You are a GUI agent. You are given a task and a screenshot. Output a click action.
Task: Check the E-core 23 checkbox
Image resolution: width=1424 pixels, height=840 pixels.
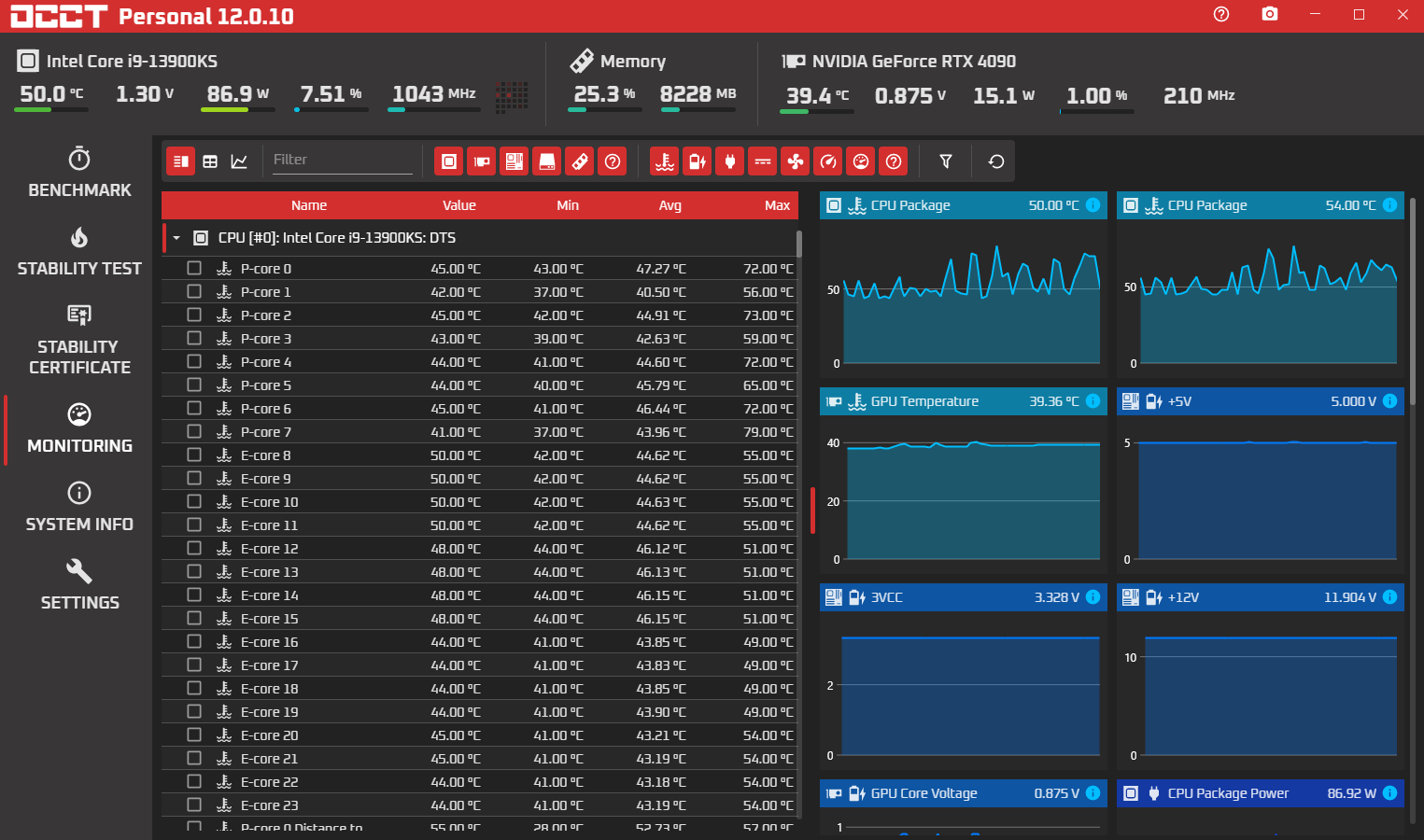click(x=194, y=805)
